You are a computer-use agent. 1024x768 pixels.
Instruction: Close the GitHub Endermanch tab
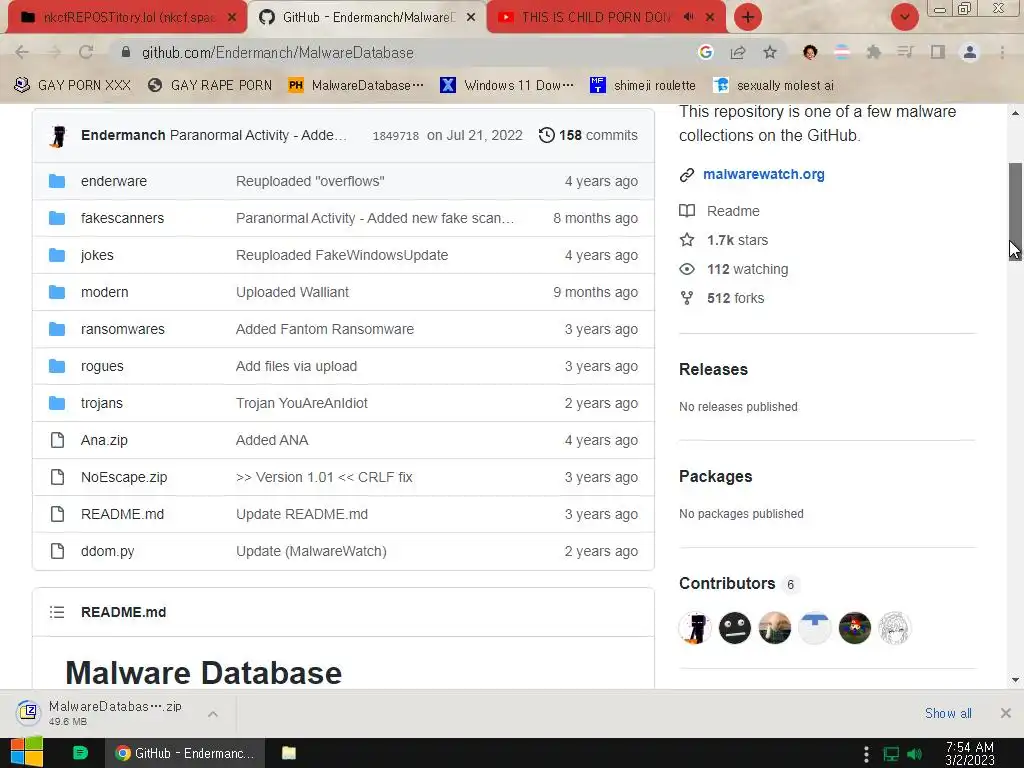(471, 17)
